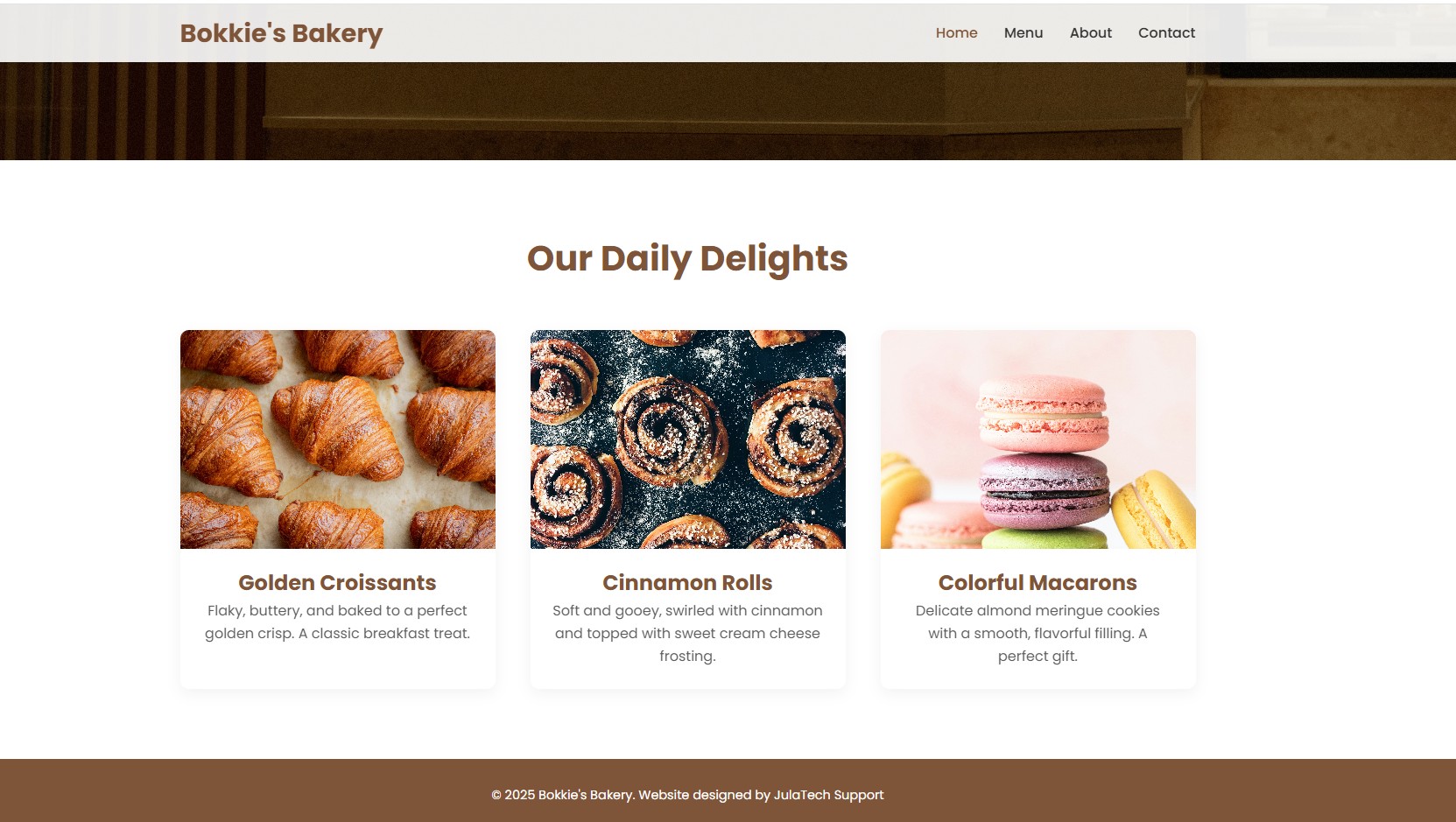Click the Our Daily Delights heading

(687, 258)
